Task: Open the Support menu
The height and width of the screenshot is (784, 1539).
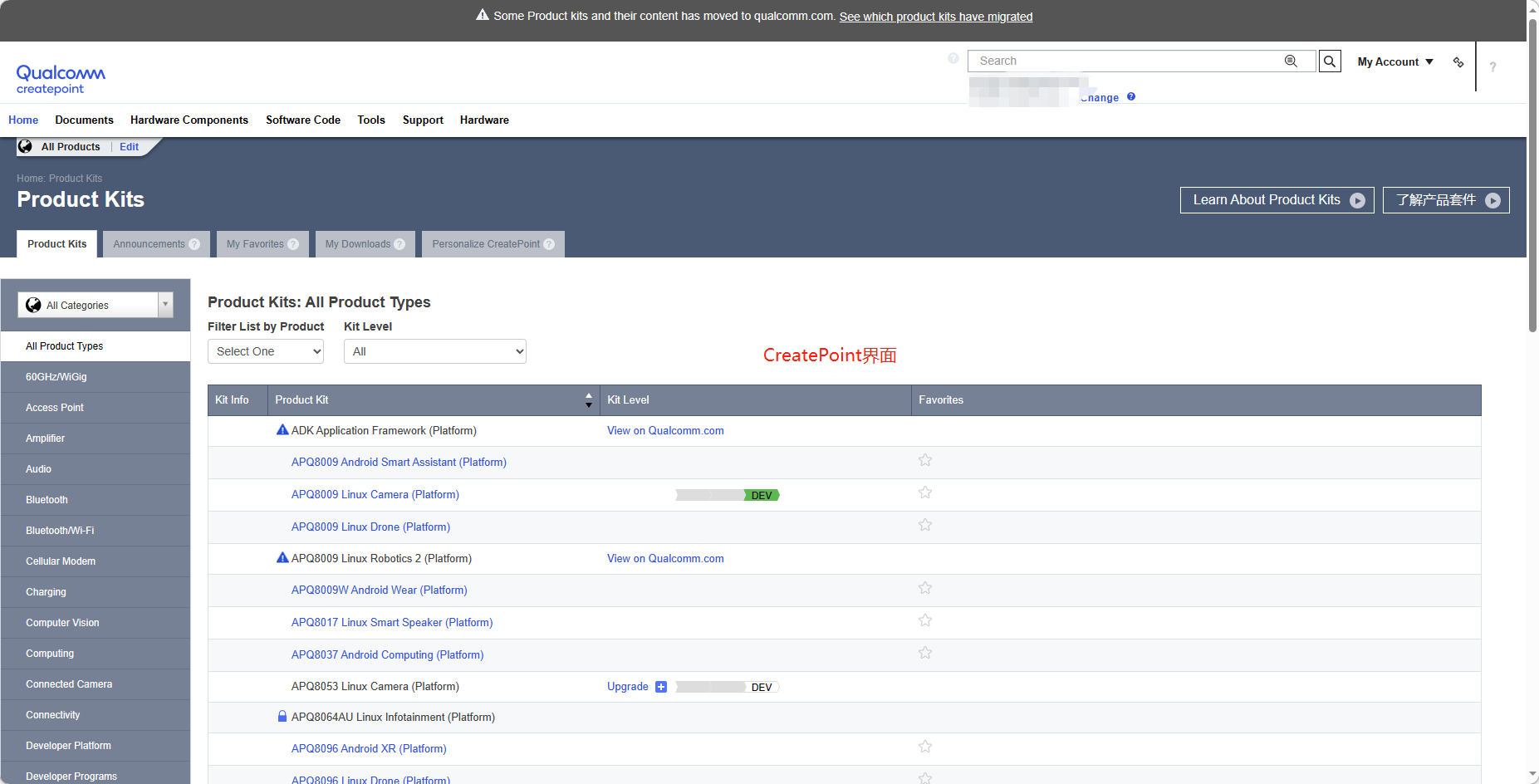Action: click(423, 120)
